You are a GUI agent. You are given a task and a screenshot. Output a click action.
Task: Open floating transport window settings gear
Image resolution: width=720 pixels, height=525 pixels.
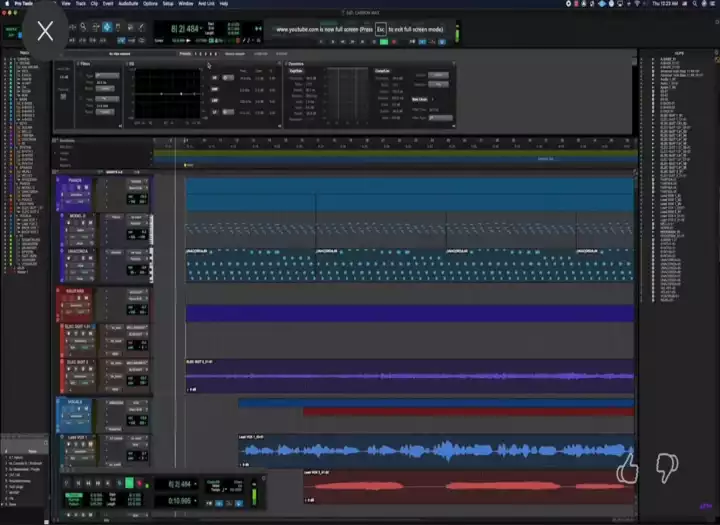click(264, 478)
